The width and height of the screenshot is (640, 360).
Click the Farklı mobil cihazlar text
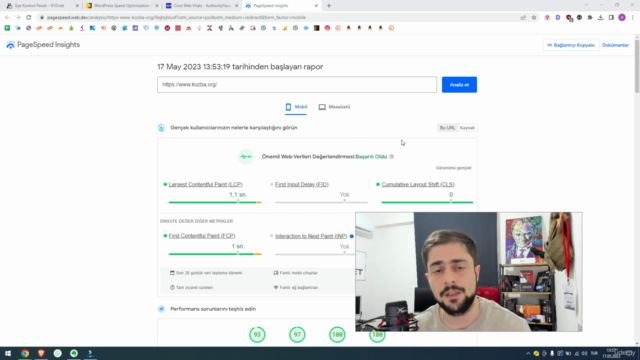pos(298,273)
